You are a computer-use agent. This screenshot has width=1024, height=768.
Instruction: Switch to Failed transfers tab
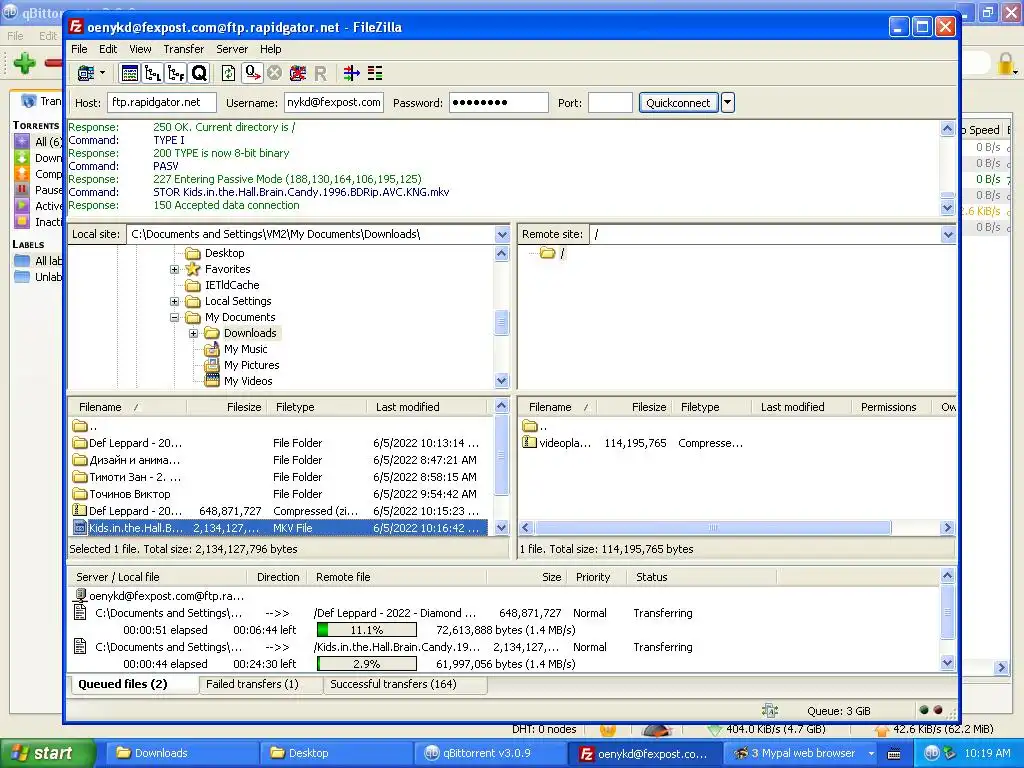(252, 684)
